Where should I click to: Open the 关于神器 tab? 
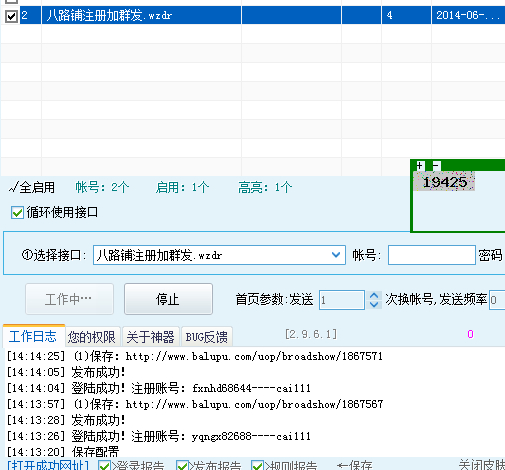[150, 337]
